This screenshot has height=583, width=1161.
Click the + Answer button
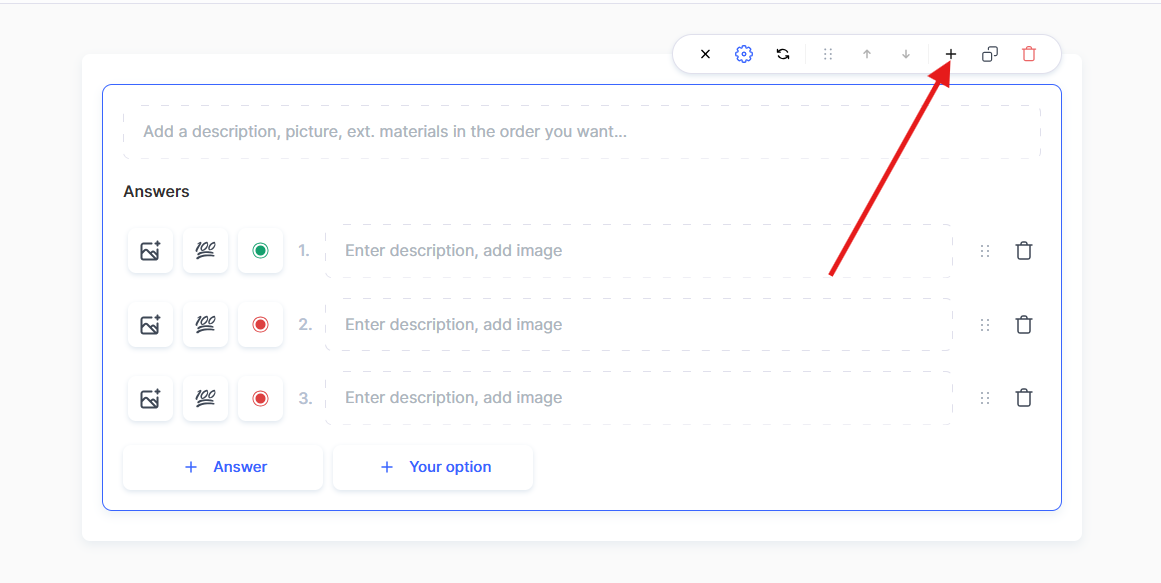click(x=223, y=467)
